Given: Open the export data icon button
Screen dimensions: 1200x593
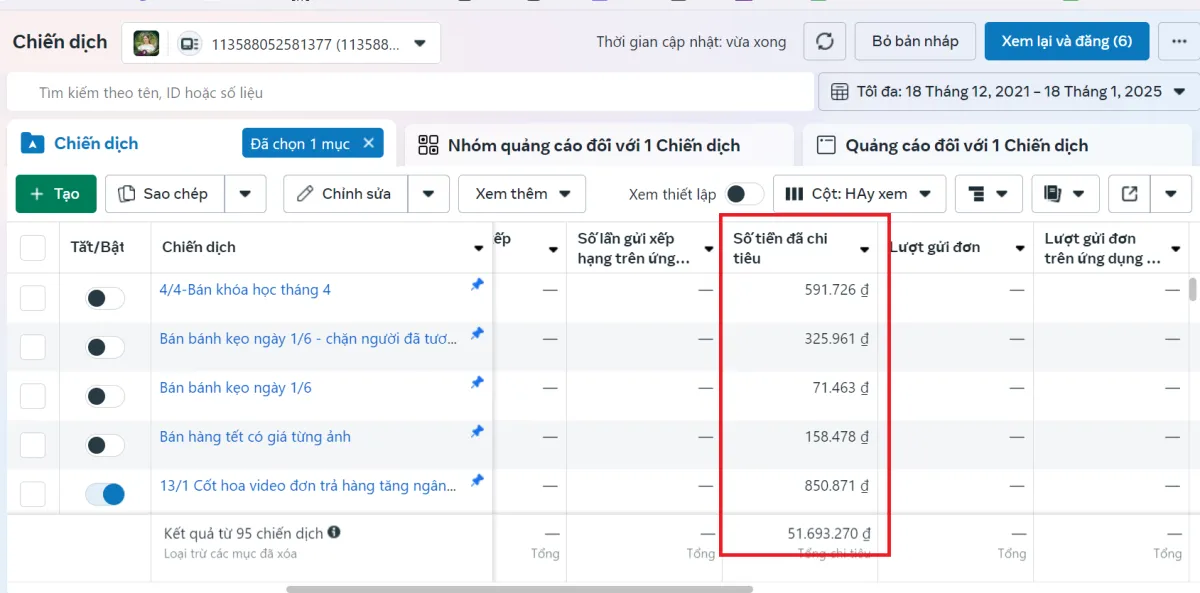Looking at the screenshot, I should pyautogui.click(x=1129, y=194).
